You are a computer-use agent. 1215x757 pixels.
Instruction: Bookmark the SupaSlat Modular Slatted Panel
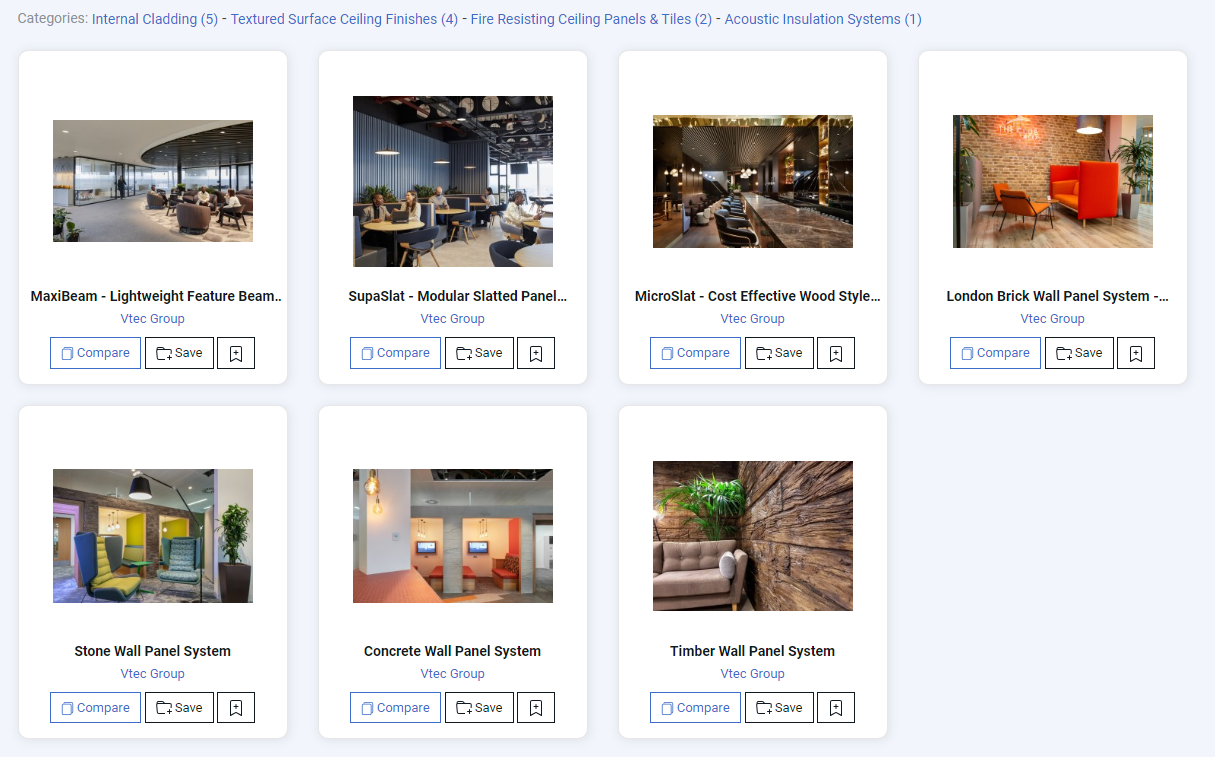(x=536, y=353)
